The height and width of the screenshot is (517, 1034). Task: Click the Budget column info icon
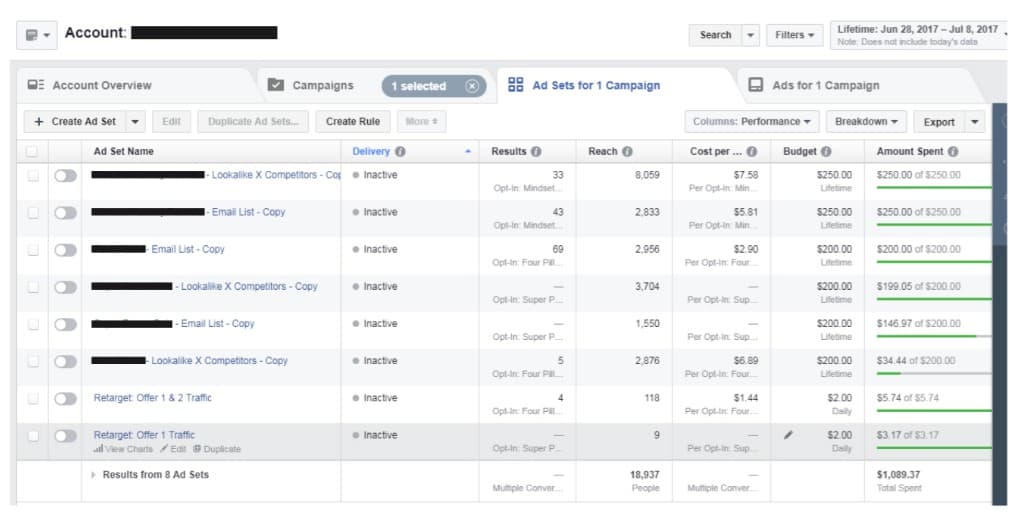826,152
